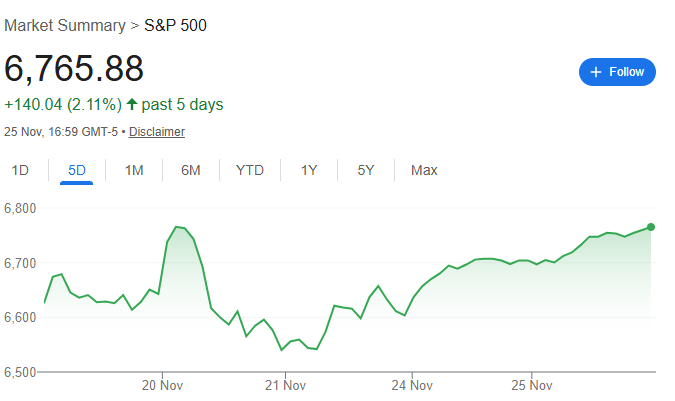Switch chart to YTD range
675x401 pixels.
(x=250, y=170)
